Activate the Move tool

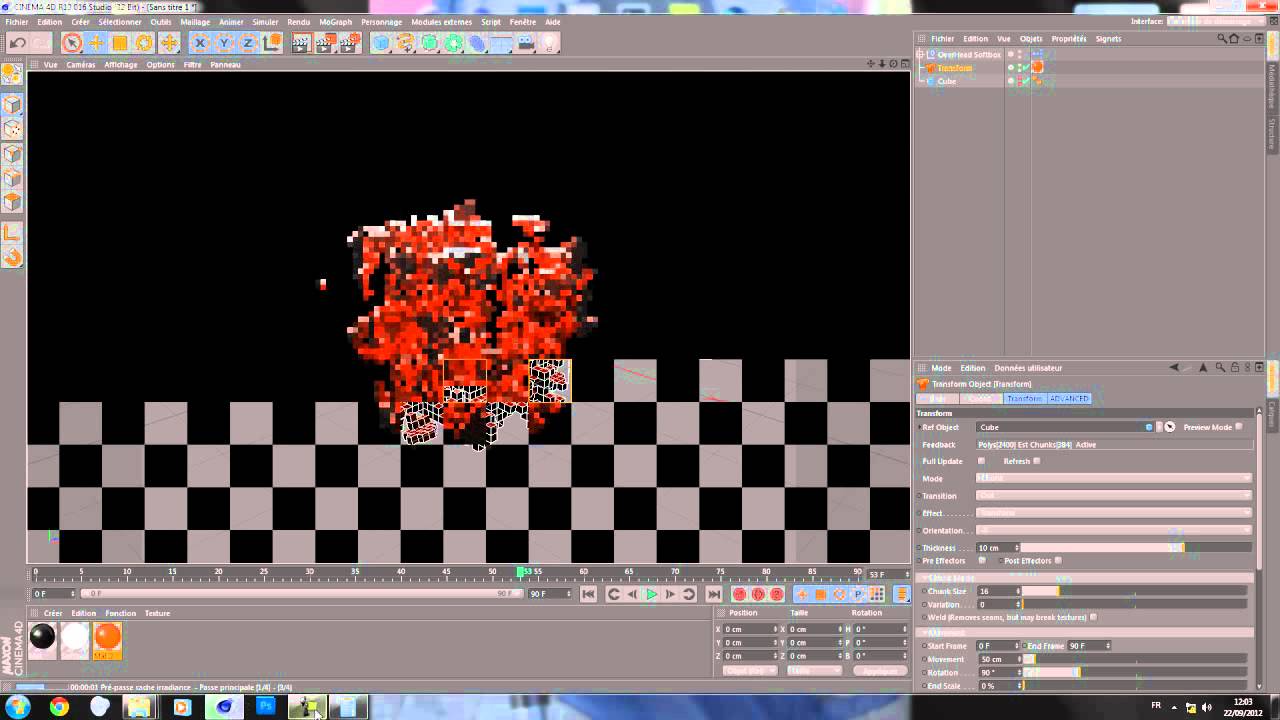(96, 43)
